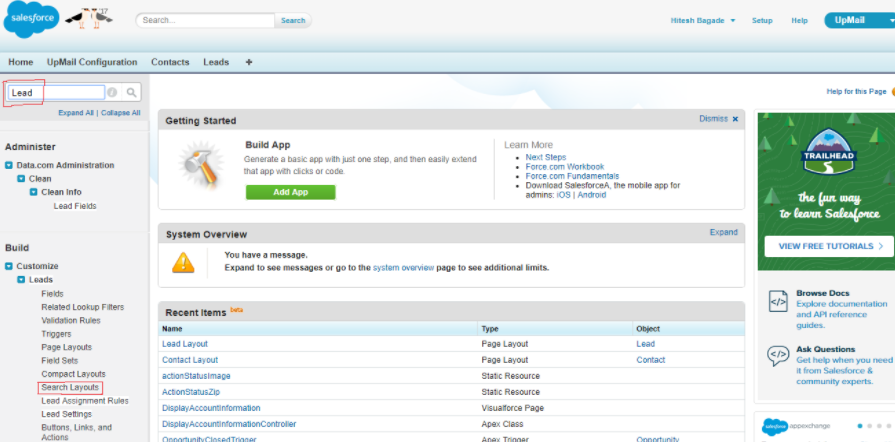This screenshot has height=442, width=895.
Task: Open Buttons, Links, and Actions
Action: click(76, 432)
